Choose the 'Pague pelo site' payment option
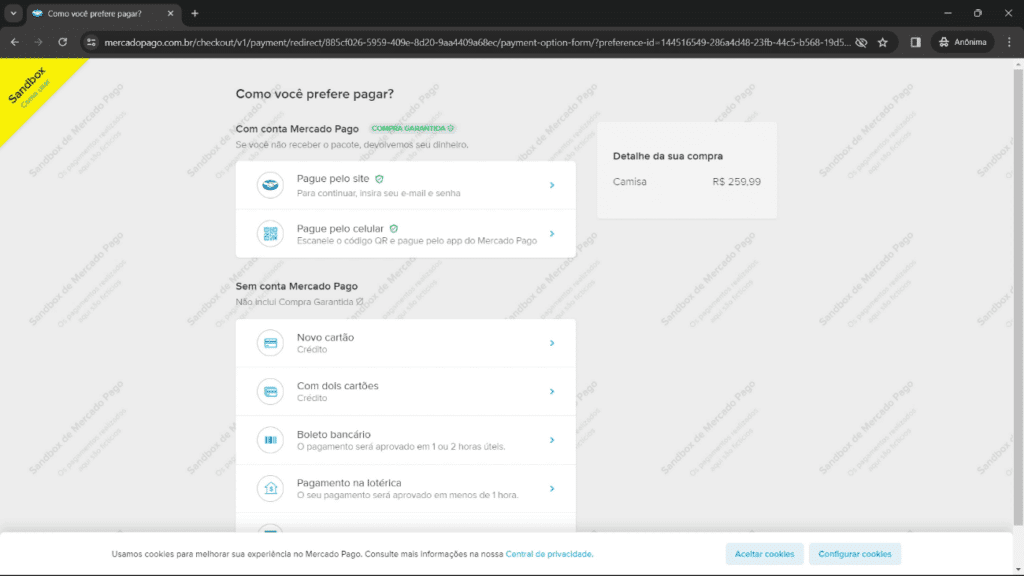Screen dimensions: 1024x576 pyautogui.click(x=406, y=185)
